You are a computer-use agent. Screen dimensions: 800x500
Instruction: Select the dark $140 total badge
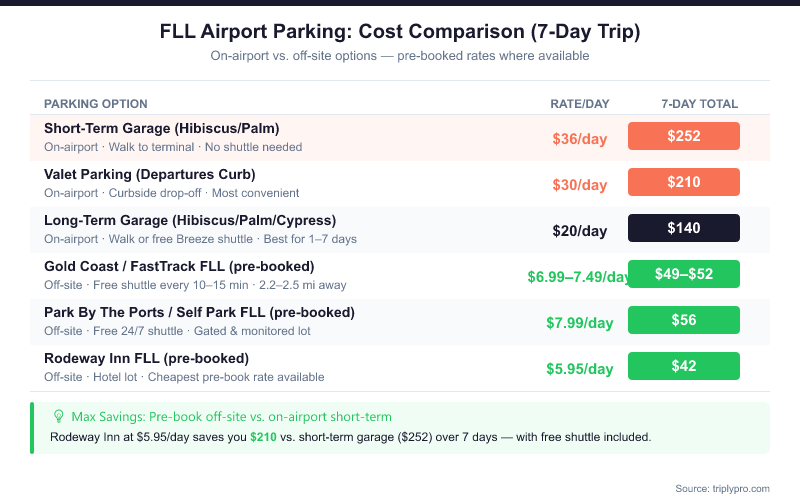pos(684,228)
